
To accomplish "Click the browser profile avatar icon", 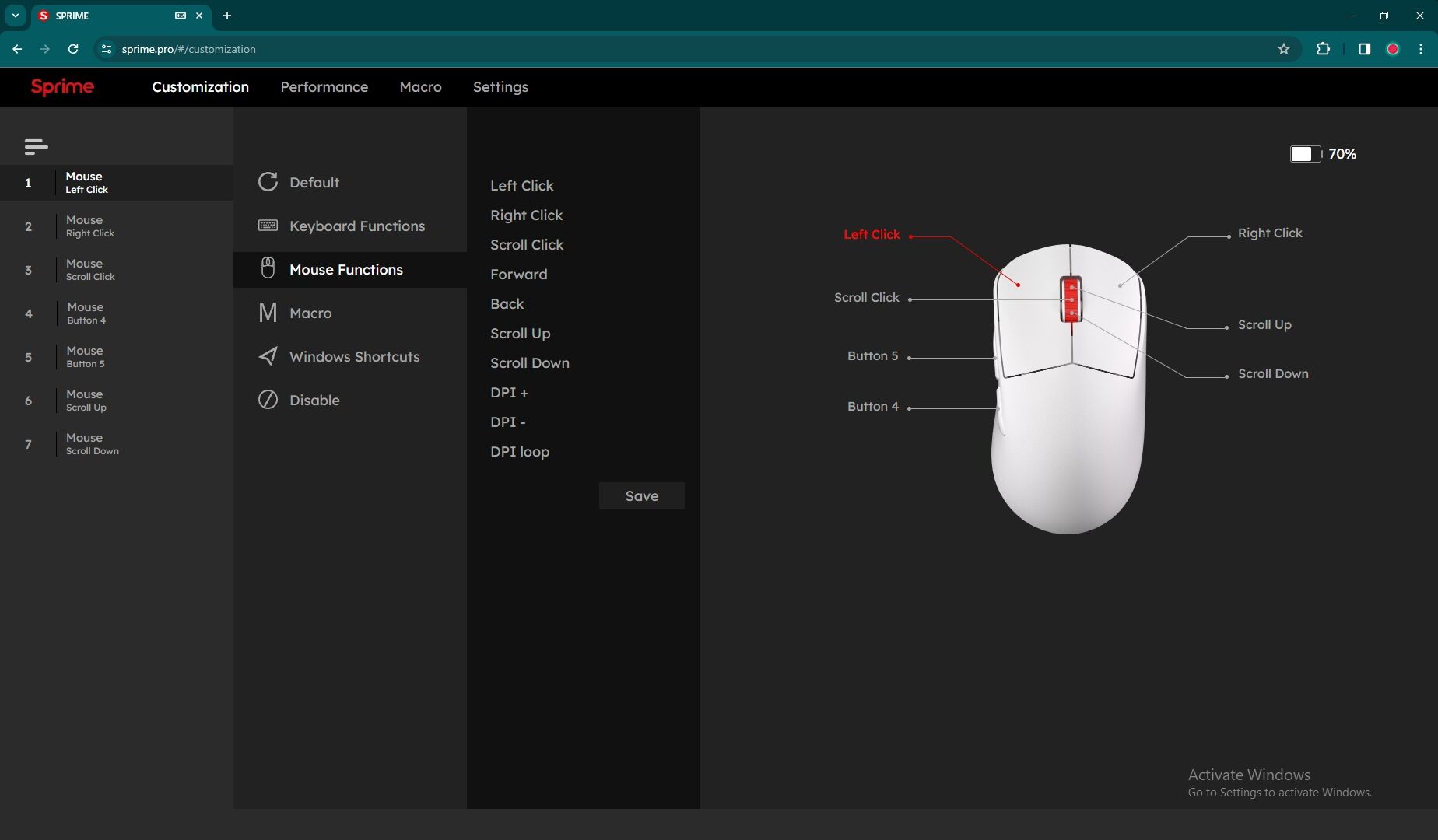I will click(x=1393, y=49).
